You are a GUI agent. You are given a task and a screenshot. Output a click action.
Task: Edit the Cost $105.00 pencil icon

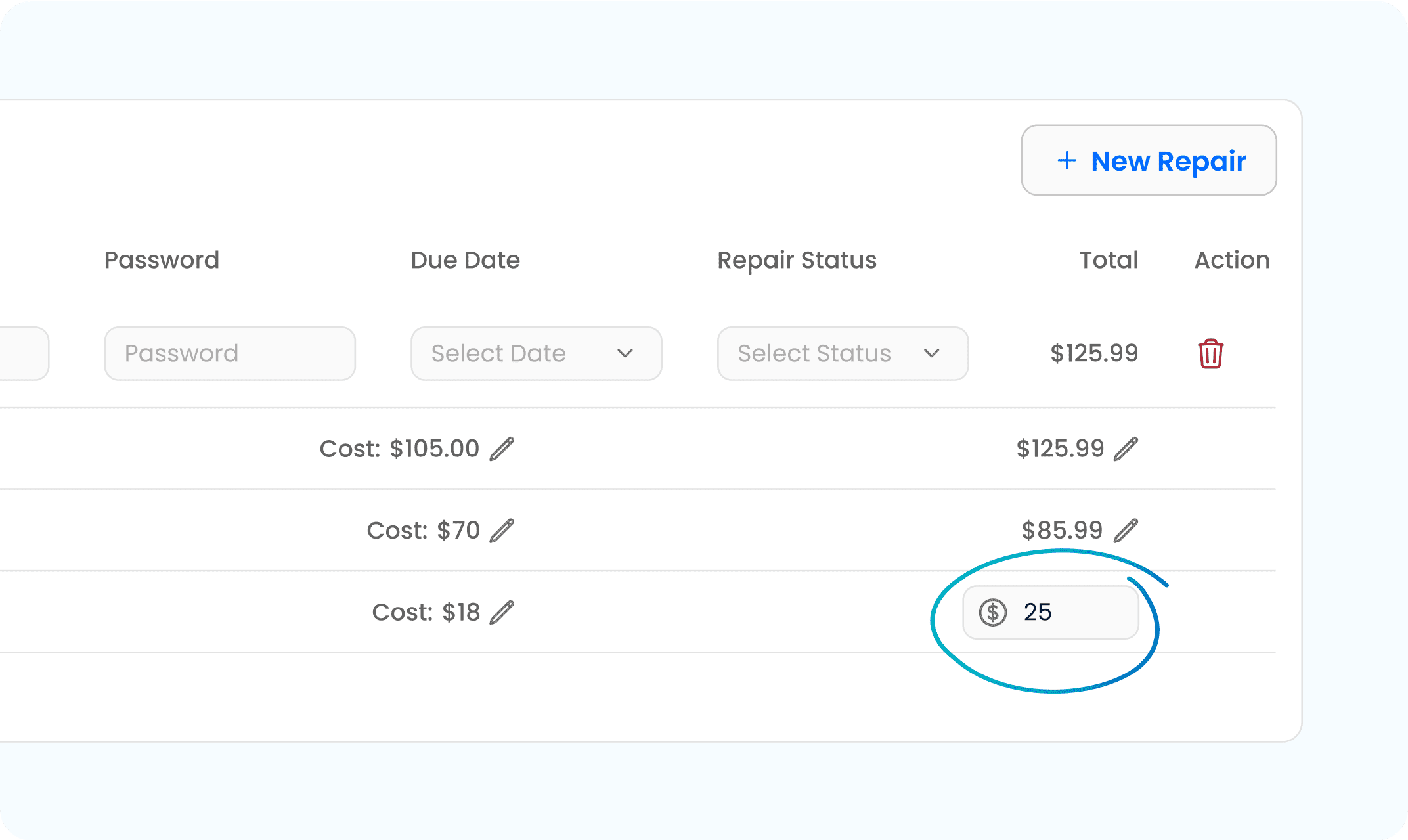coord(502,449)
